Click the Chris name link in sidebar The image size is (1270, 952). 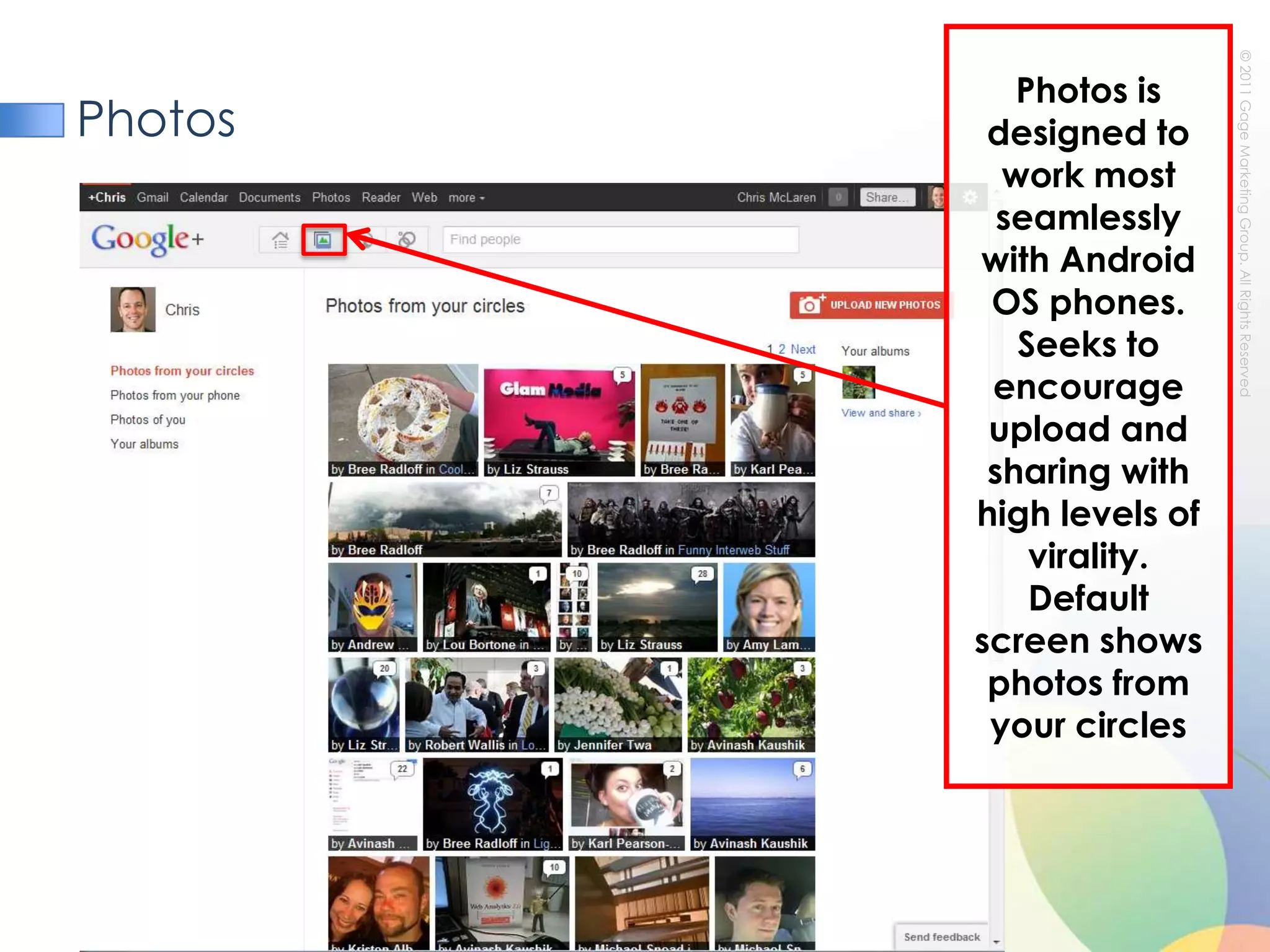182,310
